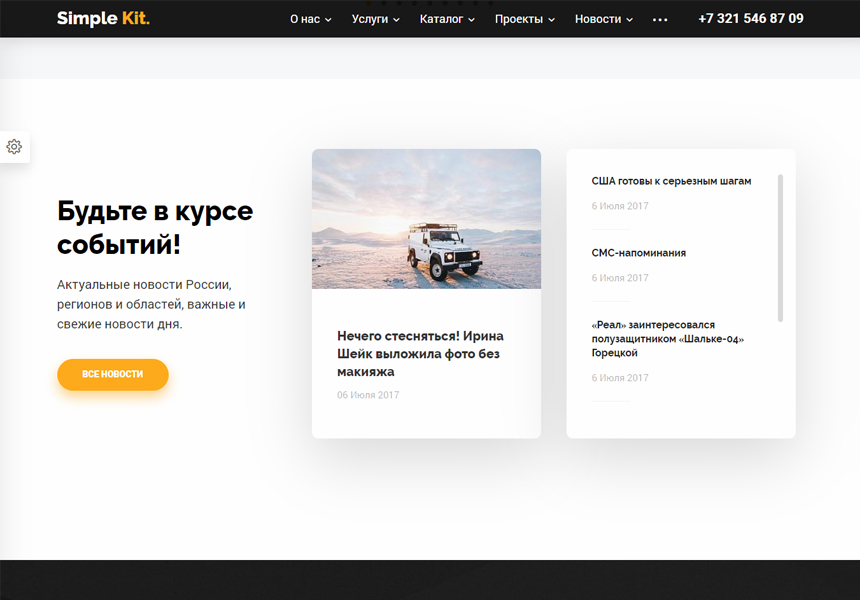The image size is (860, 600).
Task: Open the three-dots more menu
Action: coord(660,20)
